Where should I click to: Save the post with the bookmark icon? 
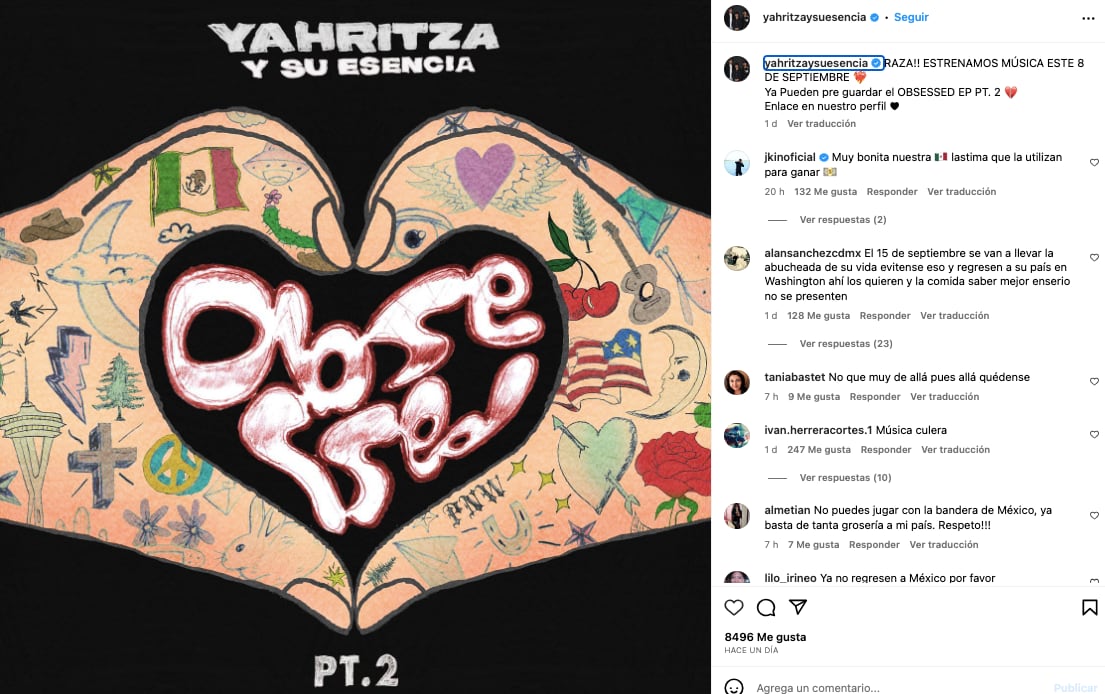(1089, 607)
